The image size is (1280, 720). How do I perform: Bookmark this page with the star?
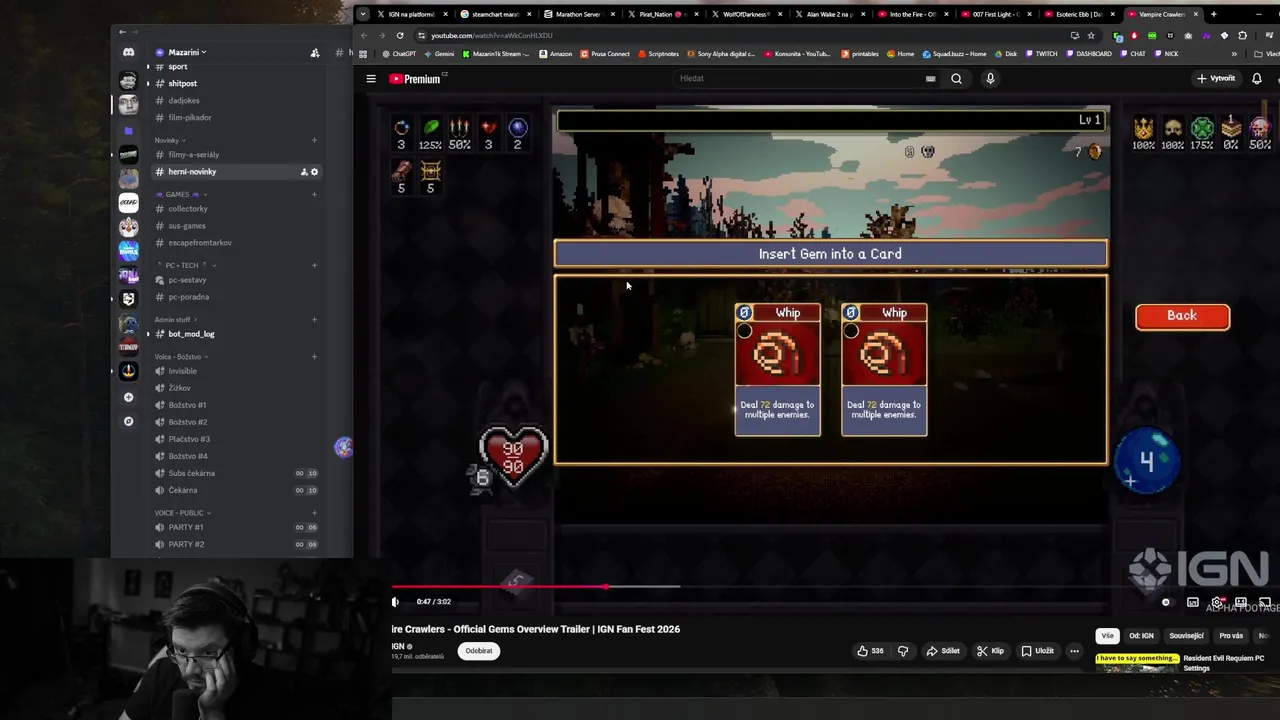(x=1091, y=35)
